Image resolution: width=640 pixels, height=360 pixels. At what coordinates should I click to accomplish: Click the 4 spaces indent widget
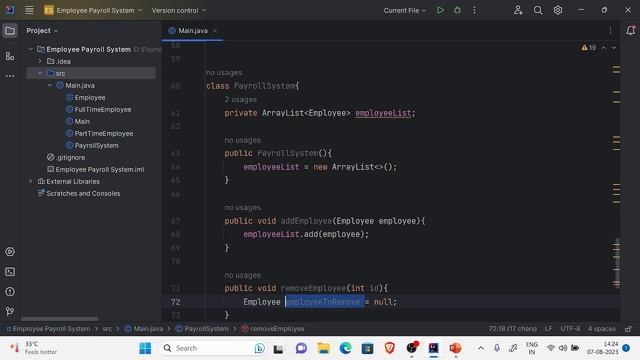602,329
